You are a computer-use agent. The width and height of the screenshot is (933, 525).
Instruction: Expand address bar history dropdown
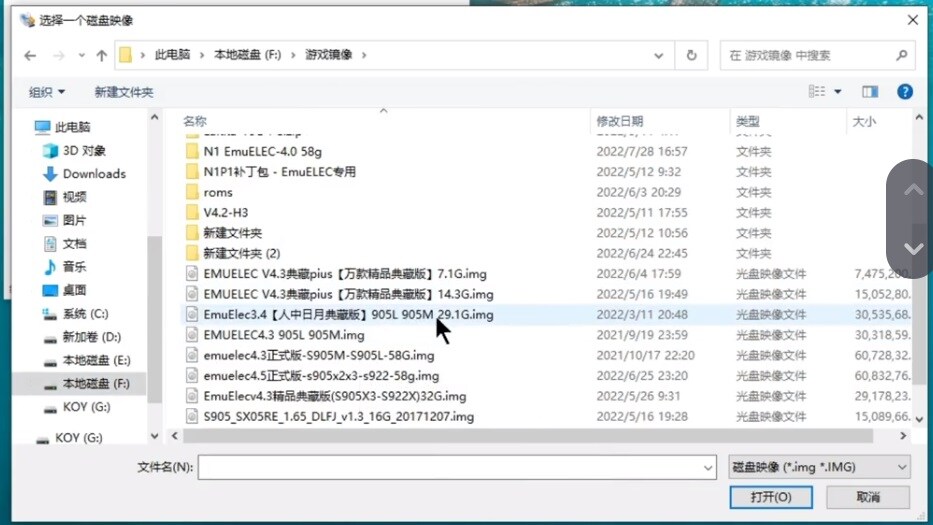[x=658, y=55]
